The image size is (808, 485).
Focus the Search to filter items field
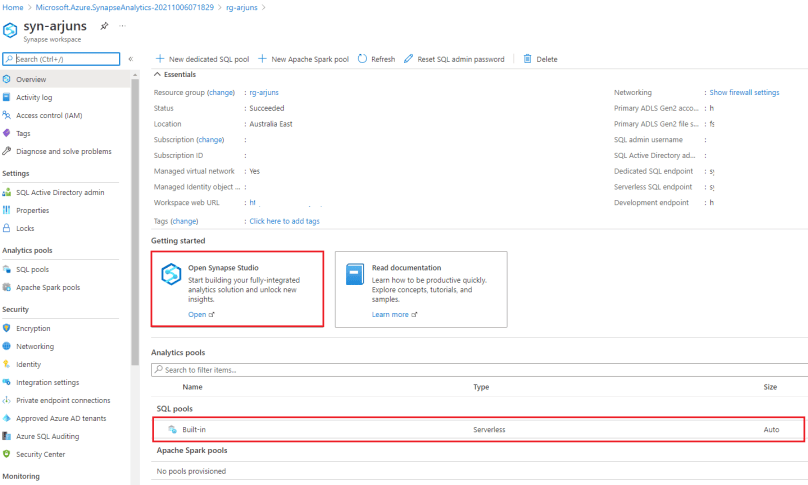479,370
